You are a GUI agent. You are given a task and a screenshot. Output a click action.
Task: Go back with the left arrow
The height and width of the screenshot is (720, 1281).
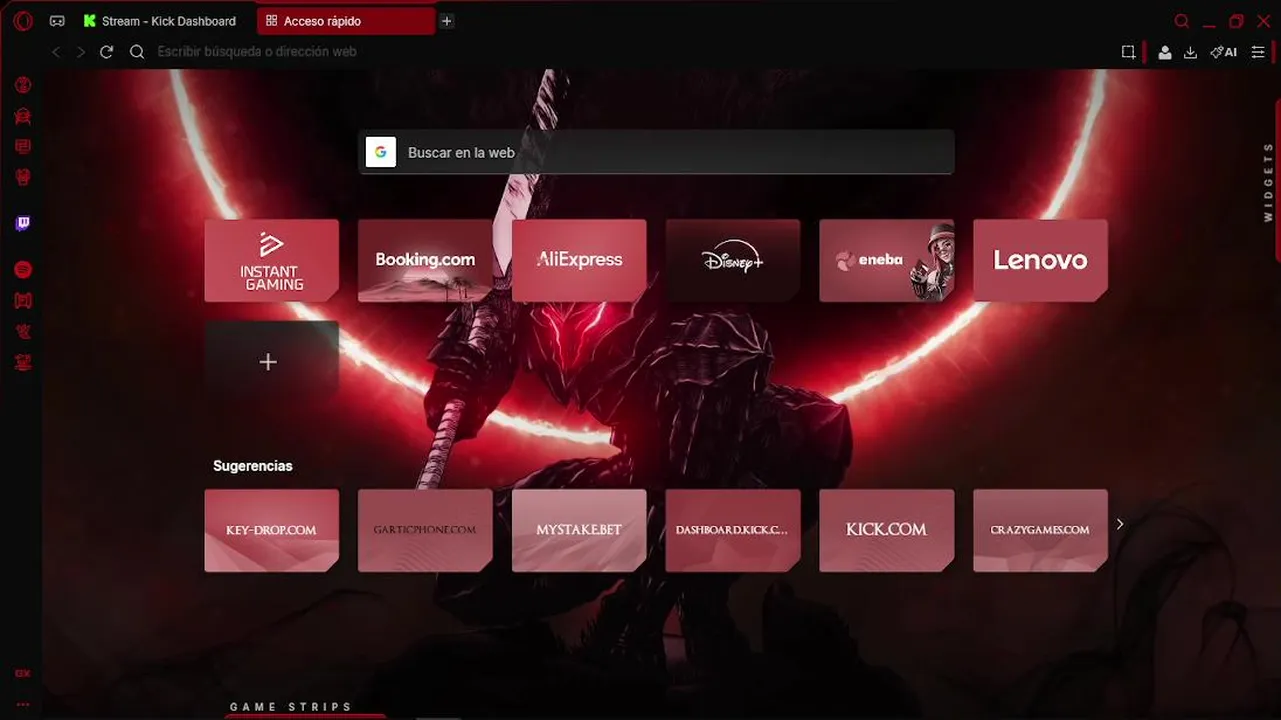pos(56,52)
